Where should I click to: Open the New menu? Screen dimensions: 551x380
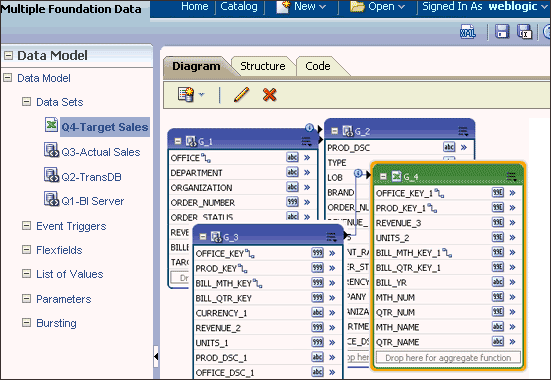[301, 7]
